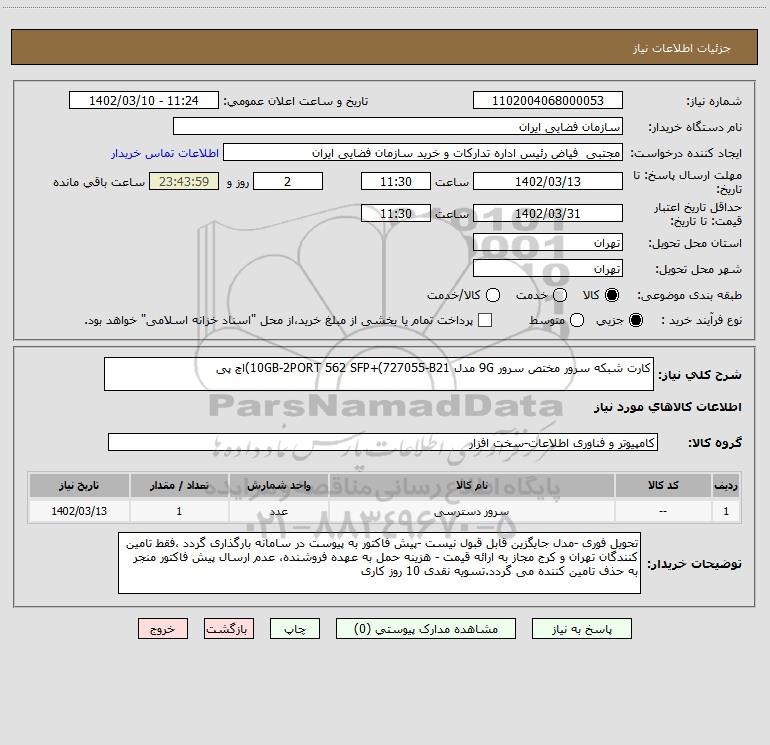
Task: Click the گروه کالا field
Action: [383, 442]
